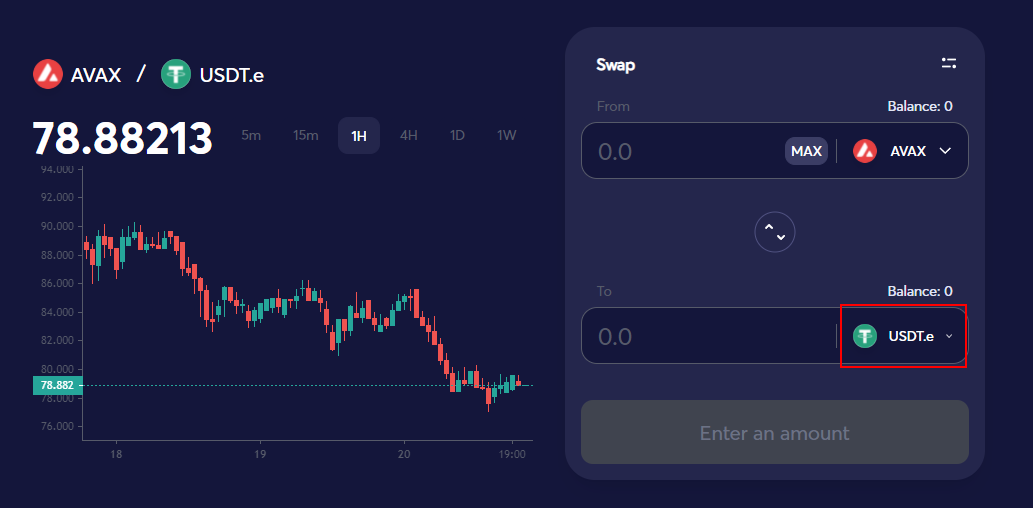Click the dotted current price line

tap(308, 385)
